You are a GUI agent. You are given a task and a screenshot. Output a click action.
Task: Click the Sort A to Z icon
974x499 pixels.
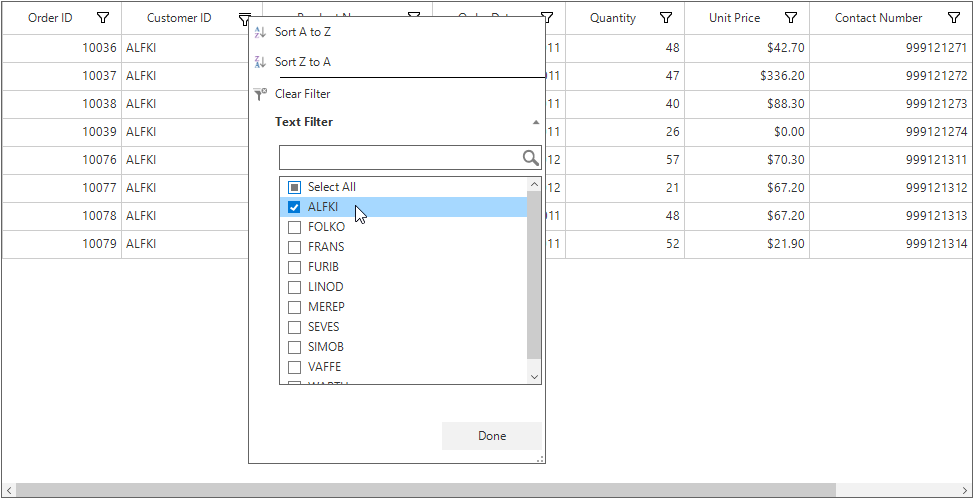pos(260,32)
